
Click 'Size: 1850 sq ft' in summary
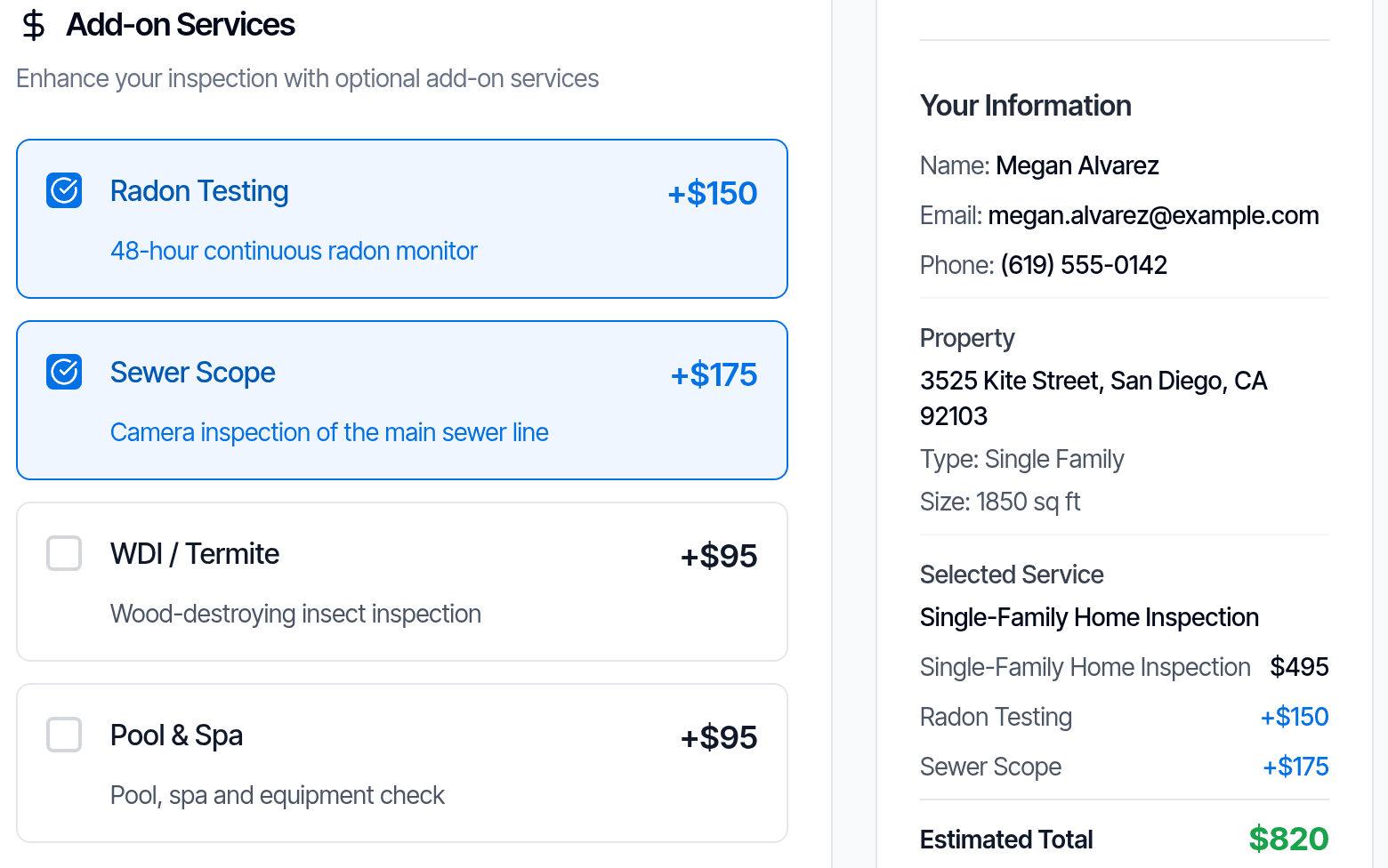pos(1000,502)
